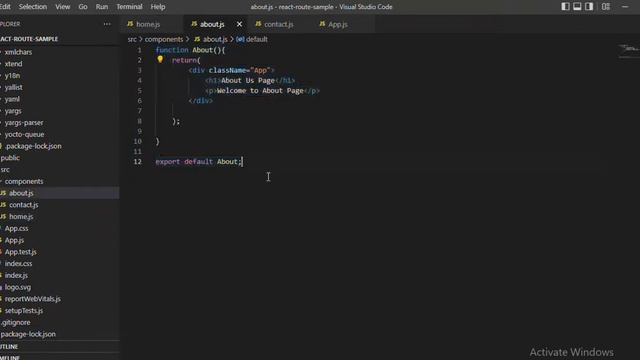
Task: Switch to the contact.js tab
Action: pyautogui.click(x=278, y=24)
